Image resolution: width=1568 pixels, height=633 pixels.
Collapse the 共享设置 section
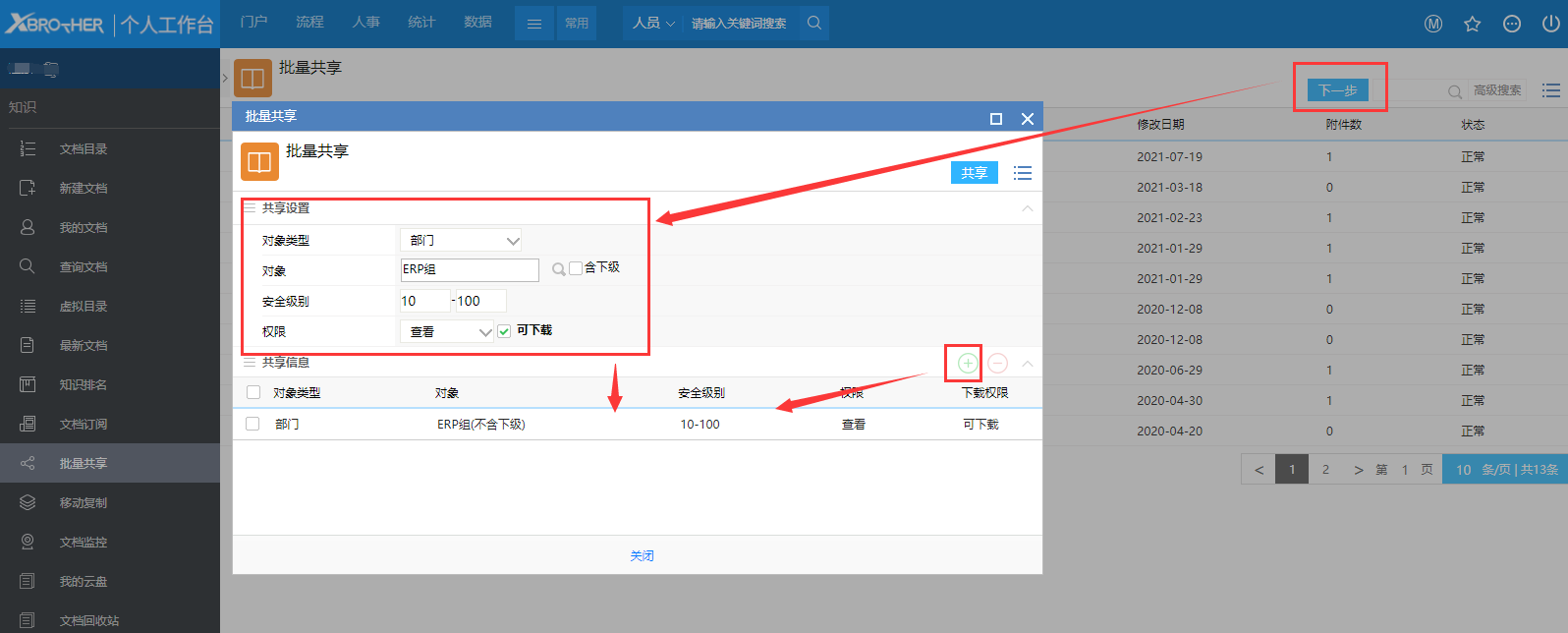point(1027,208)
